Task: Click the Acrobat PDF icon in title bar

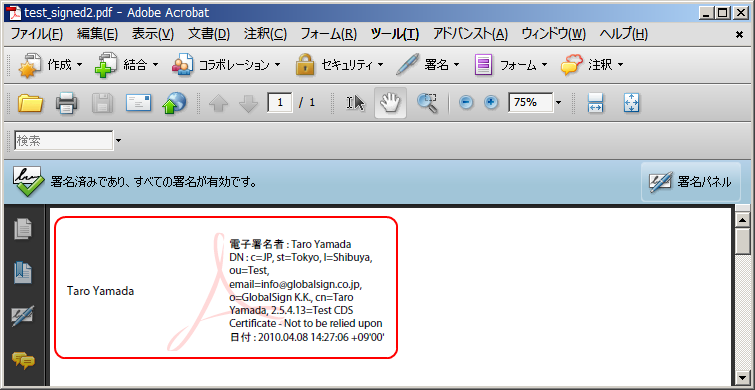Action: [16, 13]
